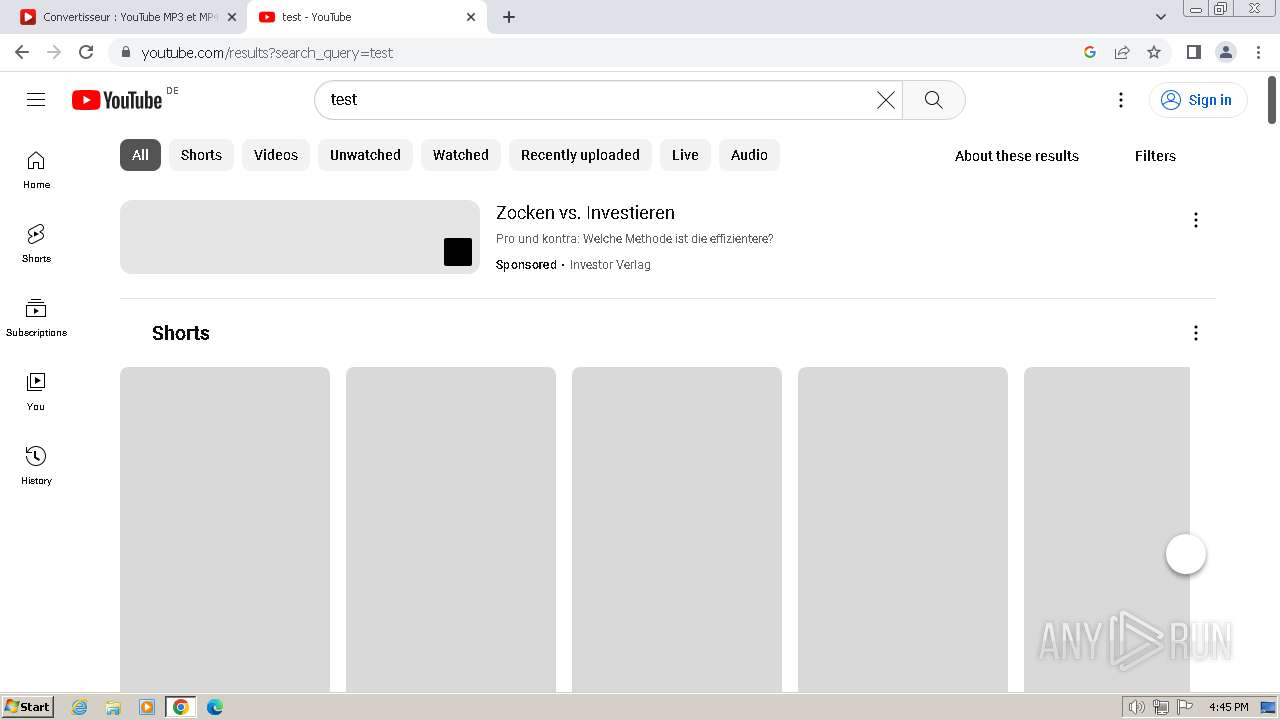Click the magnifier search button
Viewport: 1280px width, 720px height.
coord(933,99)
